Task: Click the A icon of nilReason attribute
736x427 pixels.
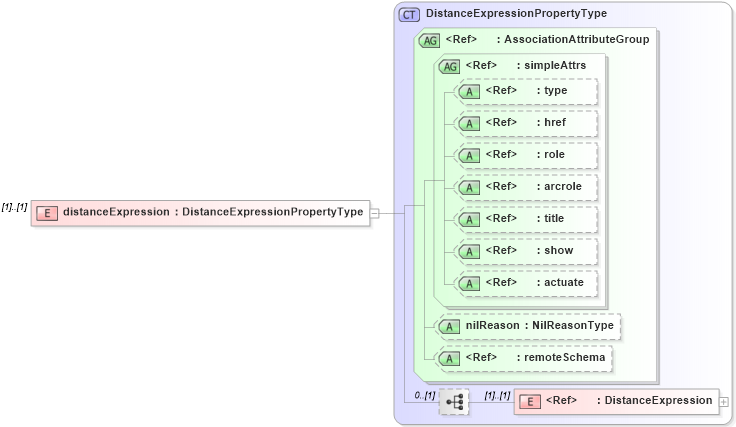Action: [449, 327]
